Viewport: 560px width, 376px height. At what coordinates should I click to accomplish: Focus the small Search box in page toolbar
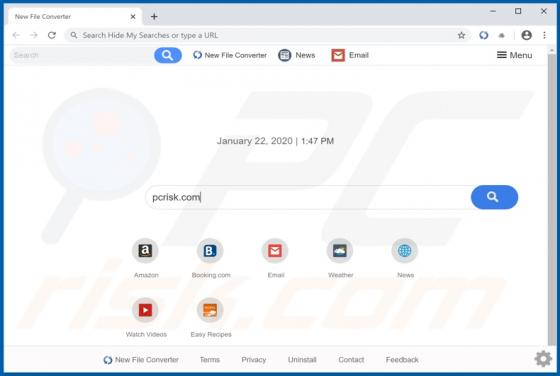pos(82,55)
